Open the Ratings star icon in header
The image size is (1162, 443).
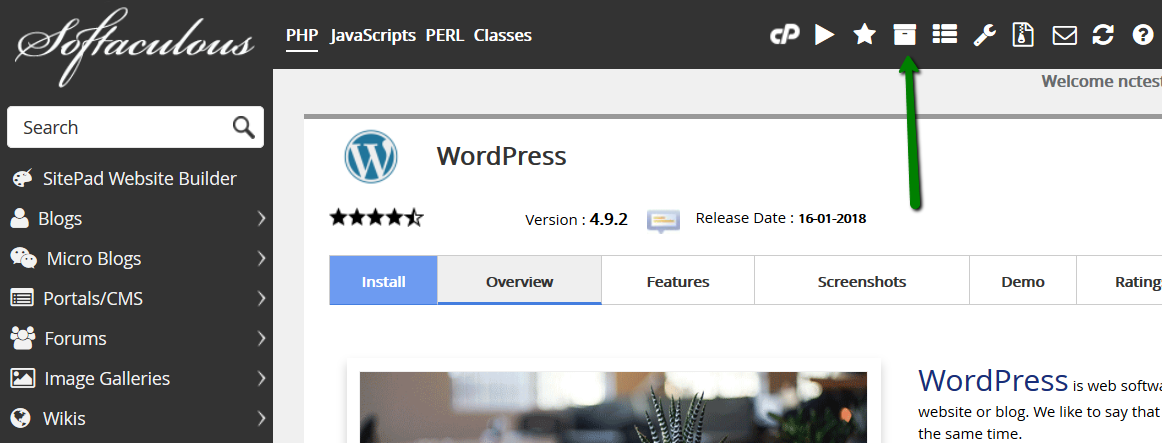[864, 34]
